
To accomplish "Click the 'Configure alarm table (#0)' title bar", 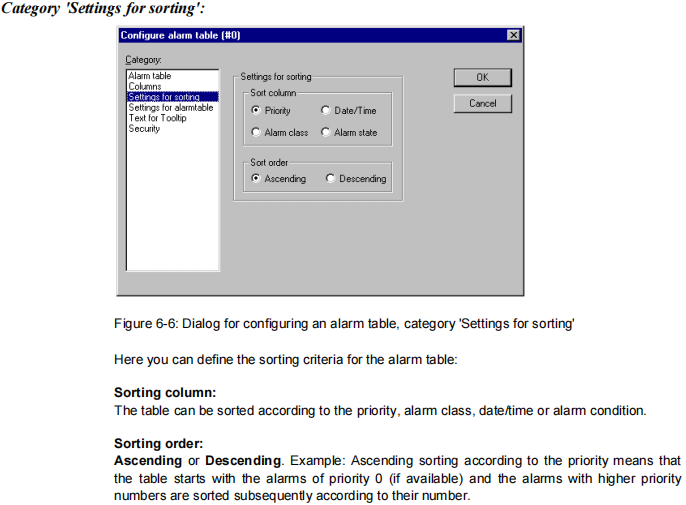I will (300, 35).
